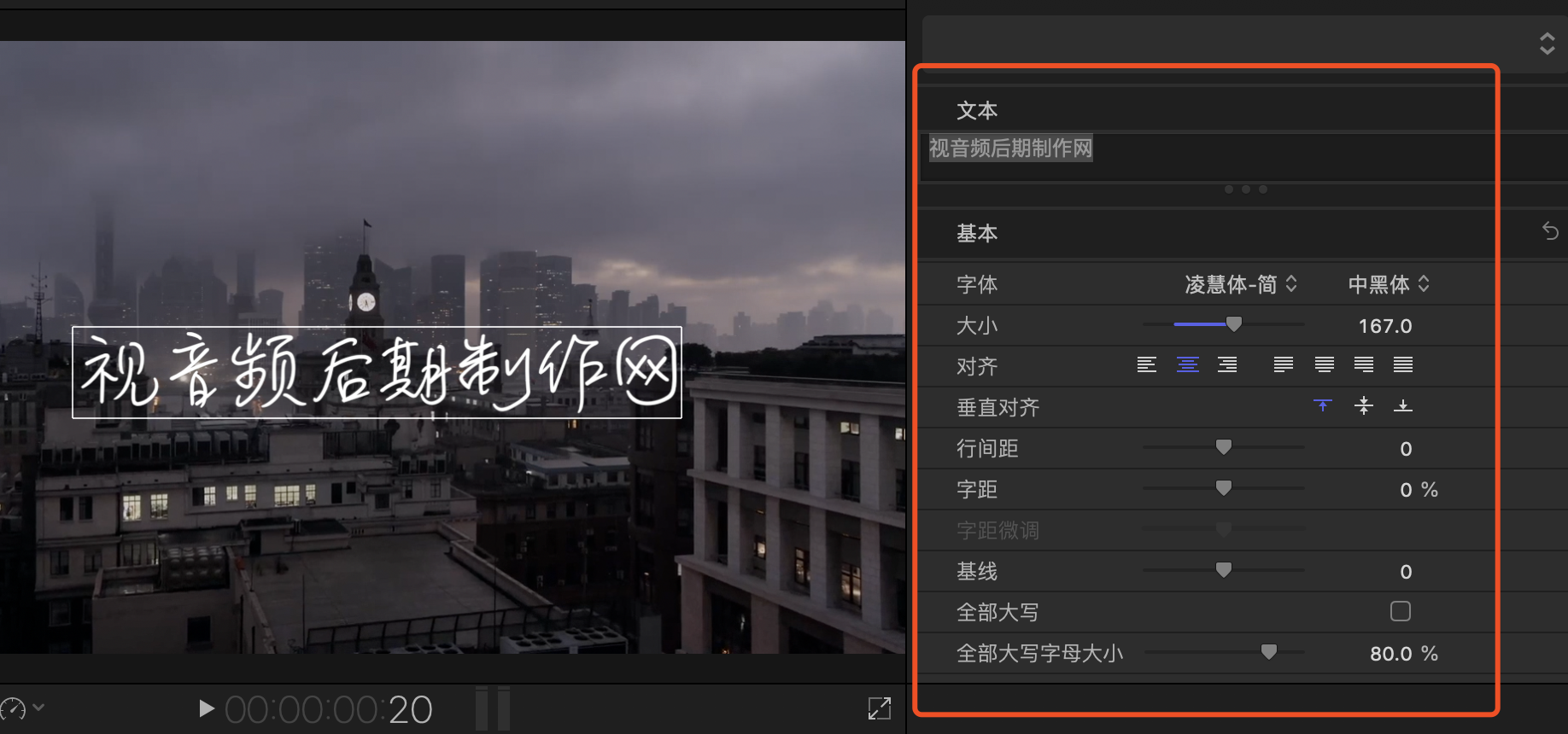Toggle the 全部大写 checkbox

[x=1401, y=611]
